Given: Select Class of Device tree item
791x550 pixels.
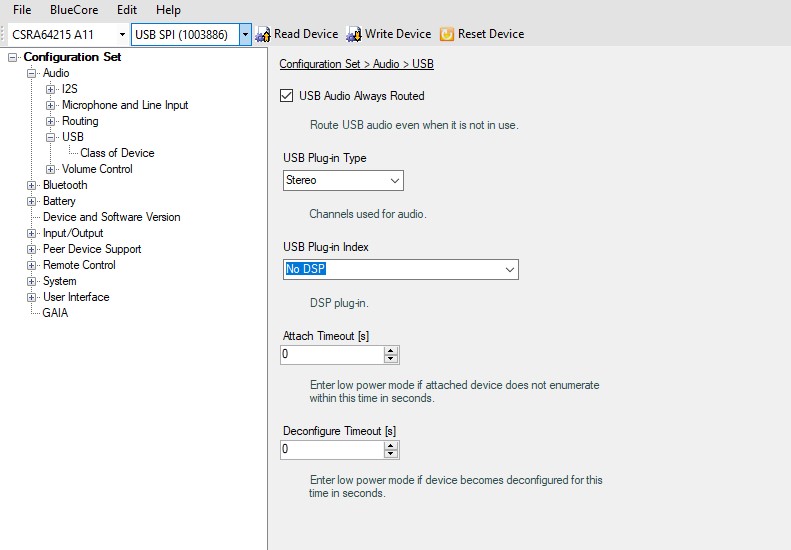Looking at the screenshot, I should tap(117, 153).
